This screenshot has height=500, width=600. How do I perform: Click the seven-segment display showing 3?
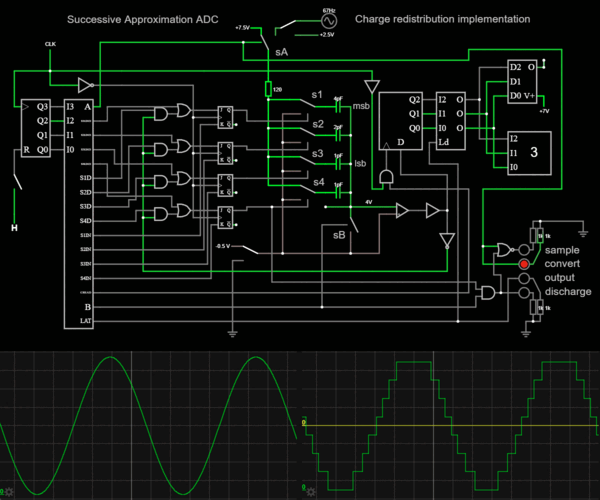529,153
